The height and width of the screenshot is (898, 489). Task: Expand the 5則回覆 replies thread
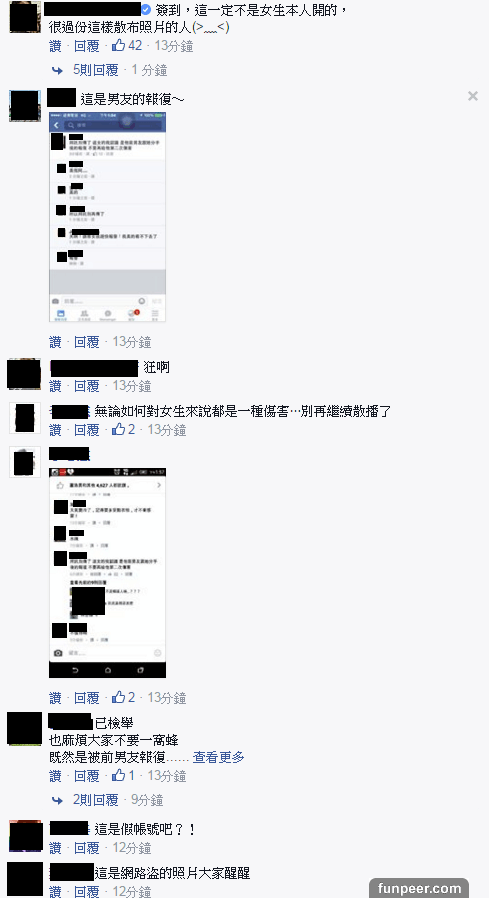pos(96,70)
